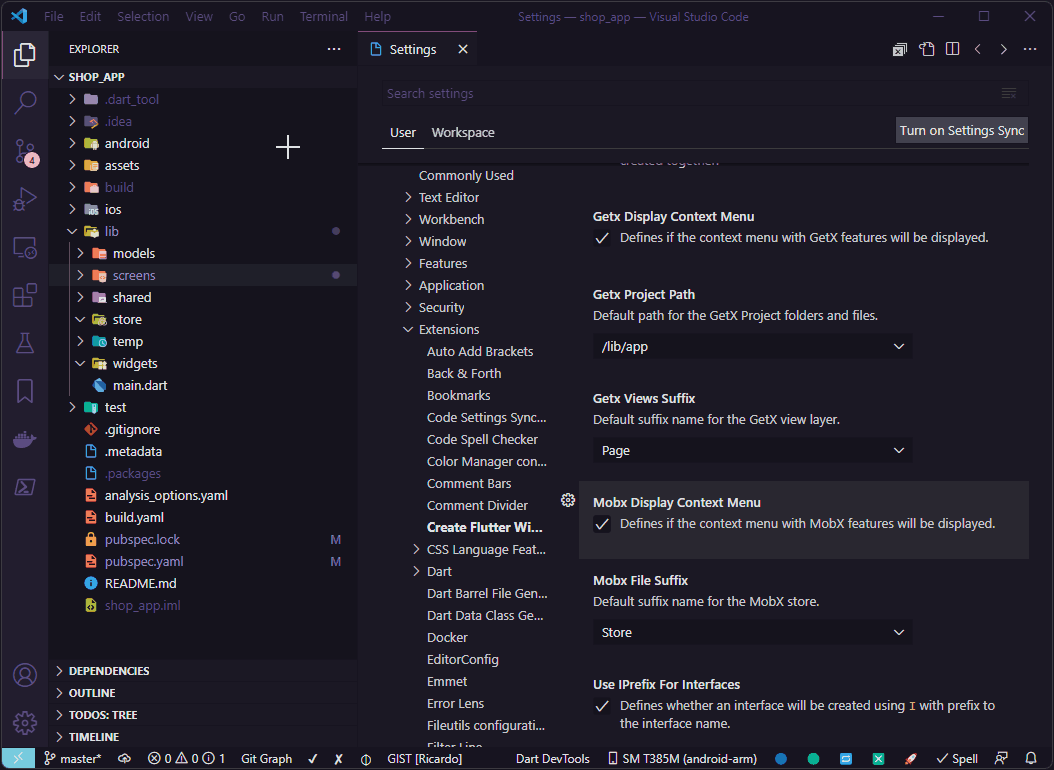Screen dimensions: 1054x770
Task: Expand the Dart settings category
Action: pyautogui.click(x=416, y=572)
